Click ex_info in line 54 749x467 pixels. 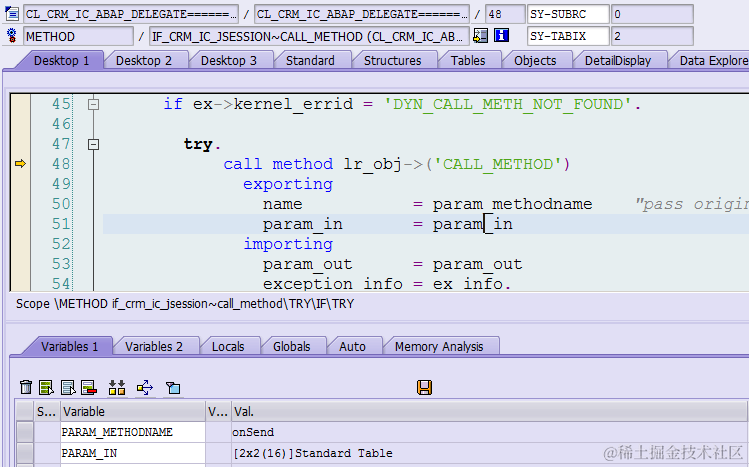pyautogui.click(x=468, y=284)
